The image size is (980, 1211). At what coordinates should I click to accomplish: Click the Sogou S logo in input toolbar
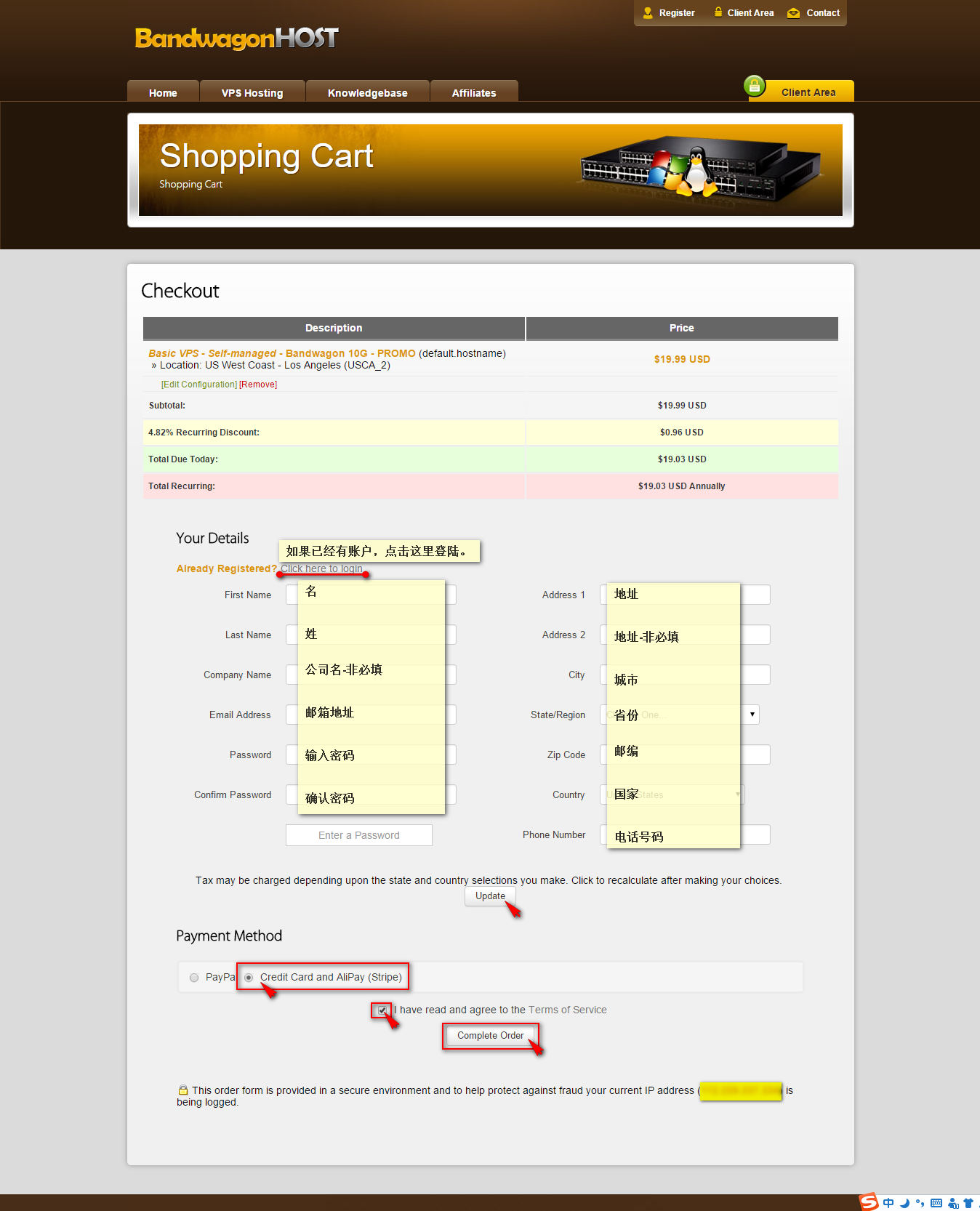click(x=869, y=1202)
